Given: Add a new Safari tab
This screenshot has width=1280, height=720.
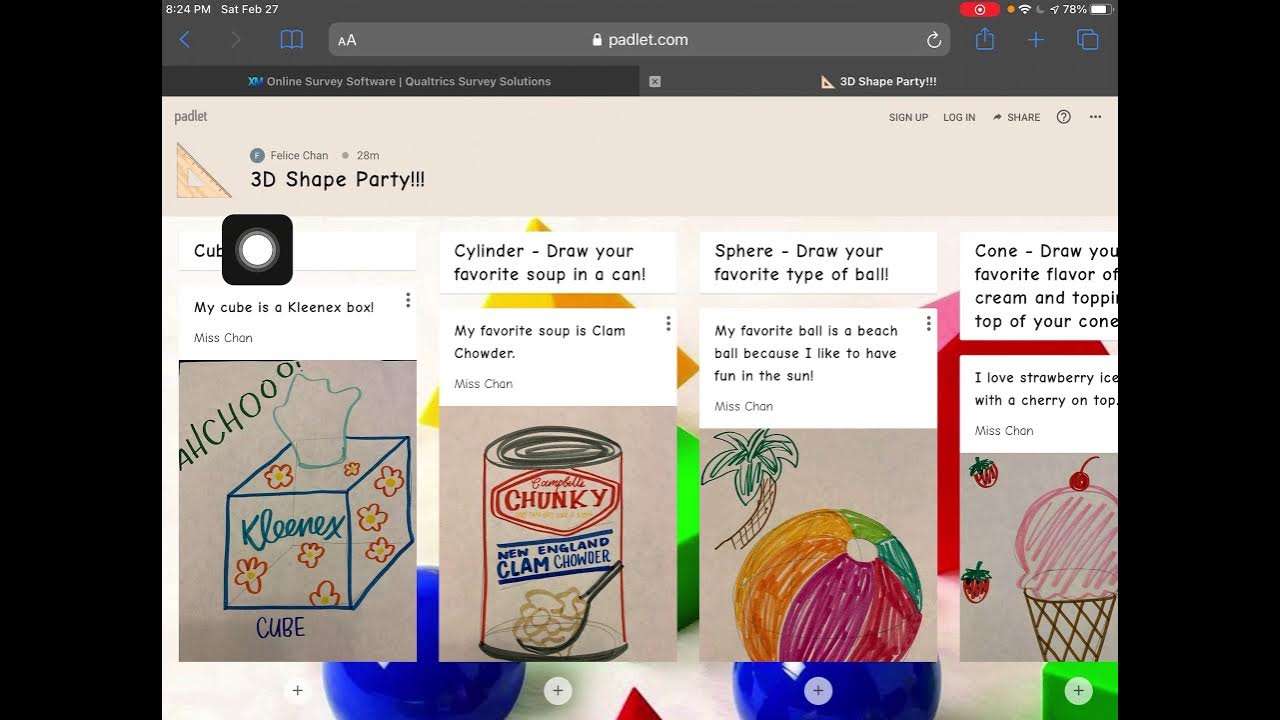Looking at the screenshot, I should click(x=1036, y=40).
